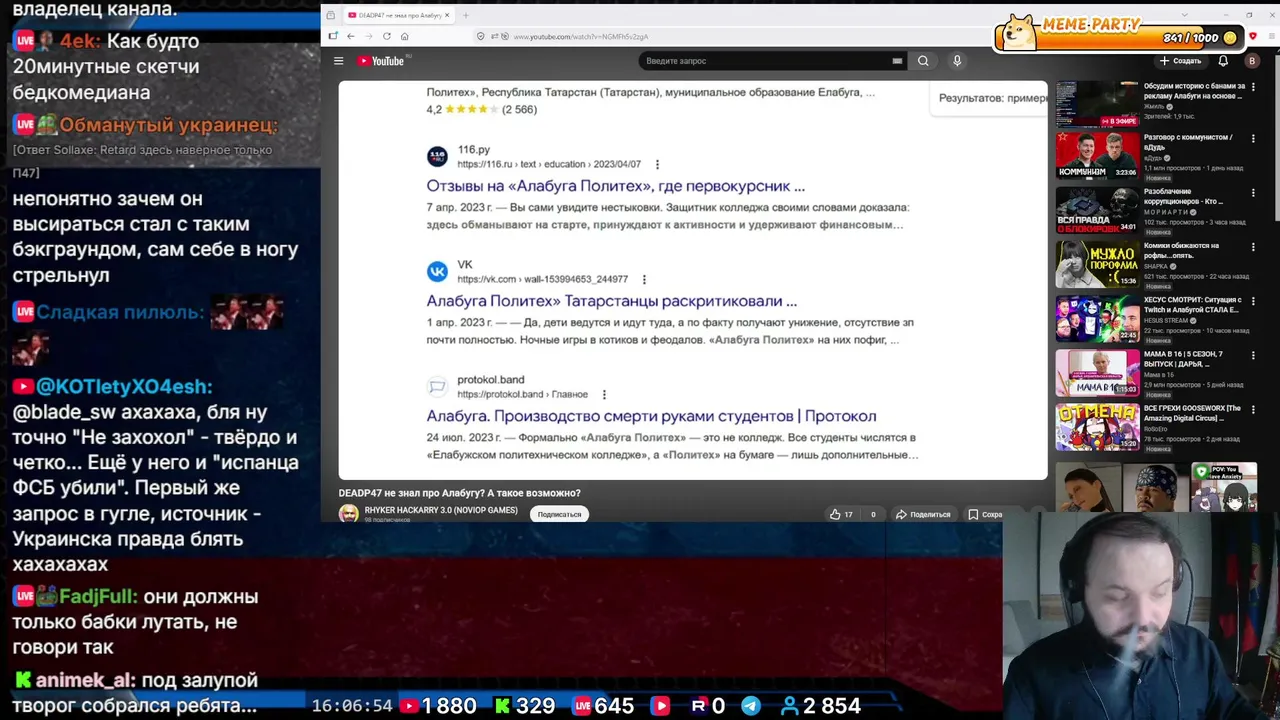The width and height of the screenshot is (1280, 720).
Task: Open the on-screen keyboard in search box
Action: tap(897, 61)
